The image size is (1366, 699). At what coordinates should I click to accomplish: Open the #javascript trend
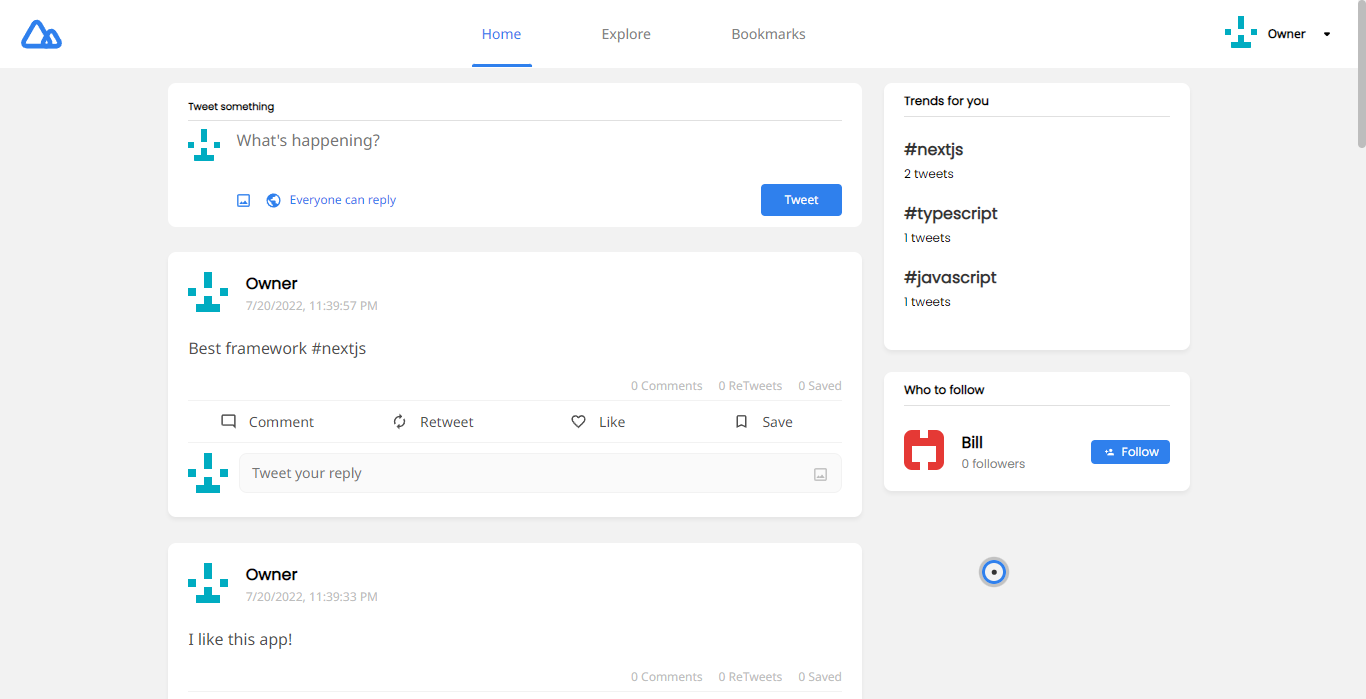pos(950,278)
